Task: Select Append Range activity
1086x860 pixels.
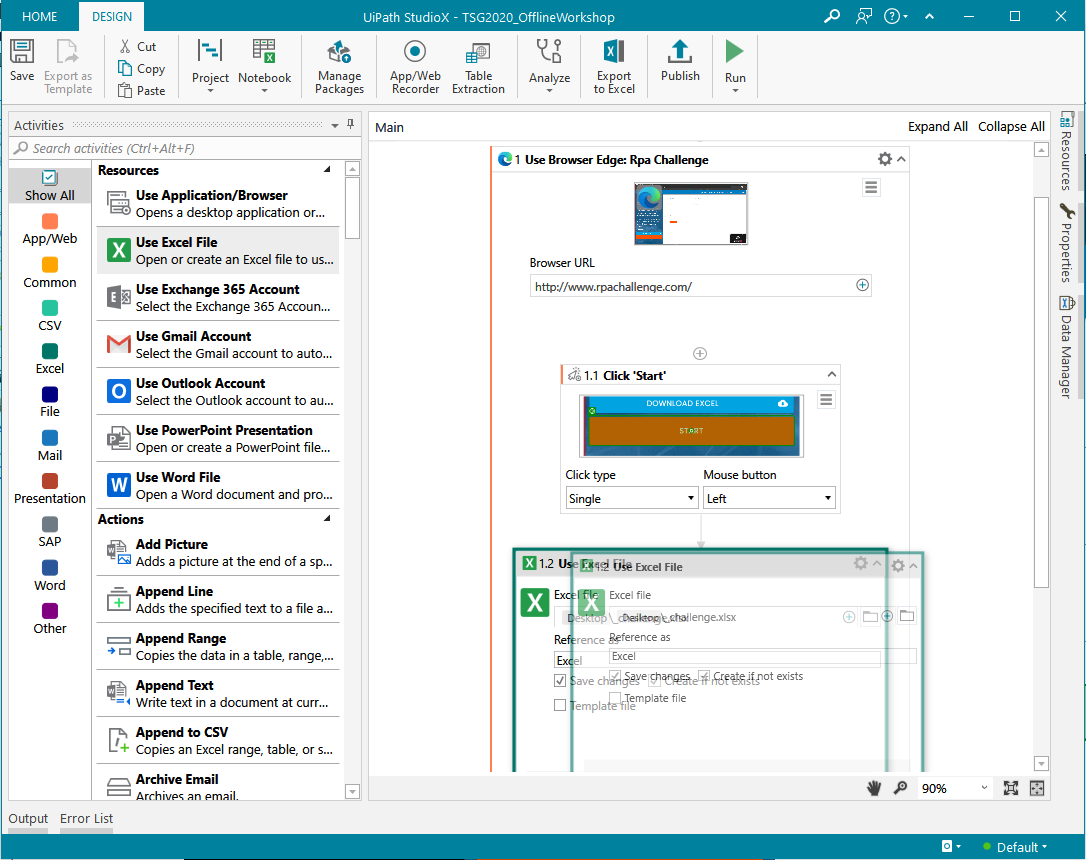Action: click(218, 647)
